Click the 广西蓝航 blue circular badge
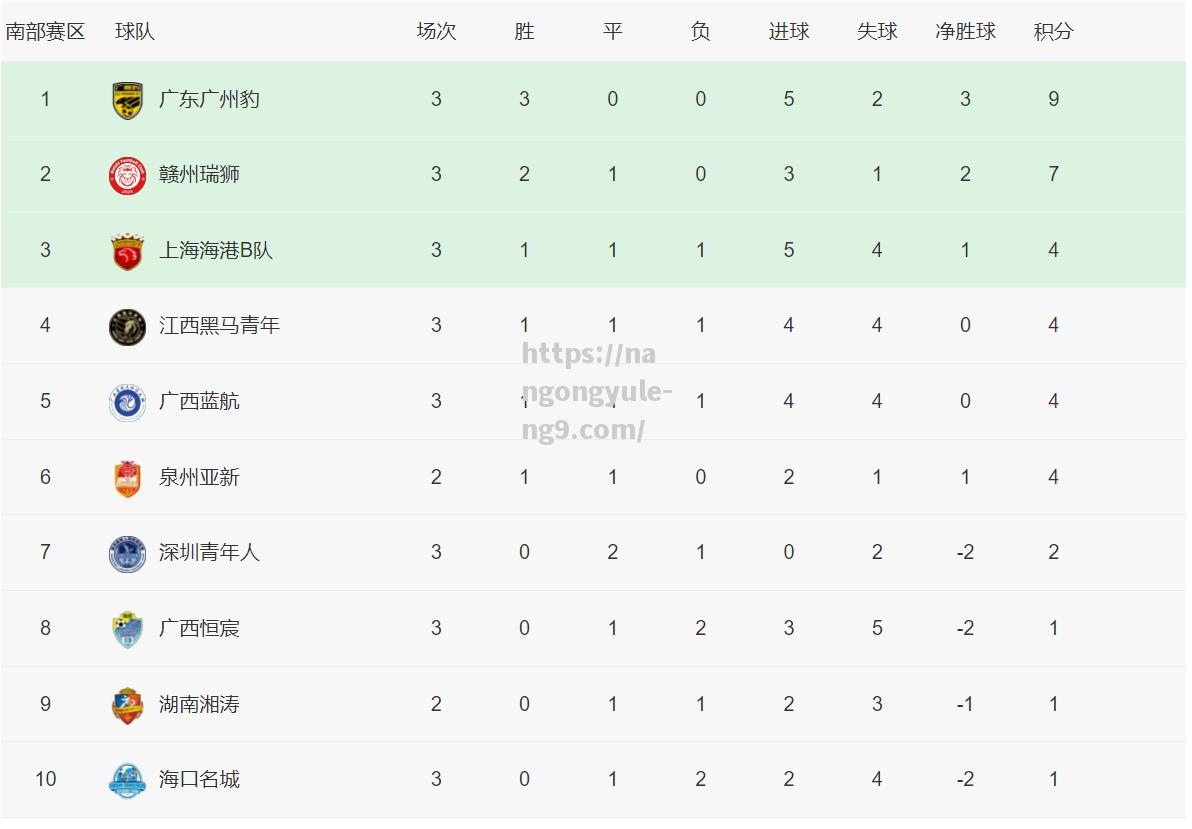This screenshot has height=829, width=1192. [x=128, y=402]
